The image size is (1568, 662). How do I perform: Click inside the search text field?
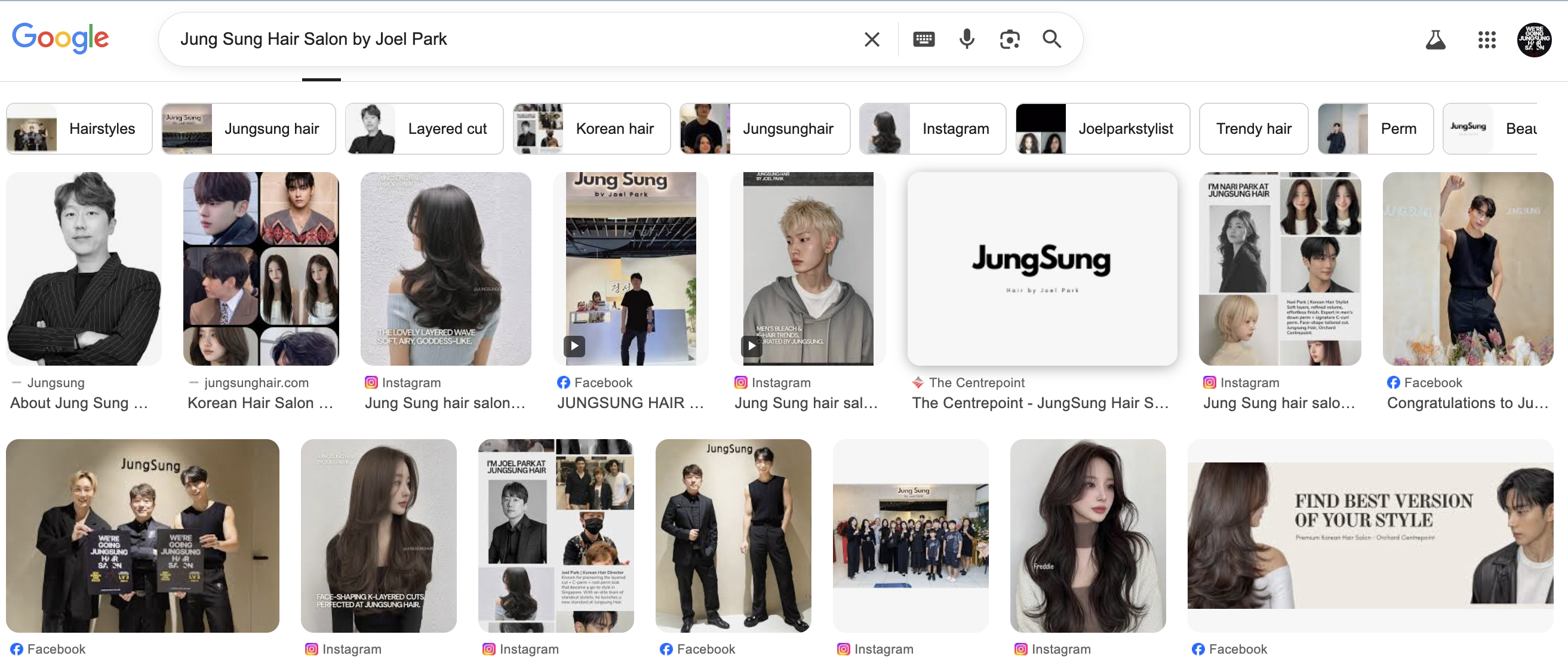(x=487, y=39)
